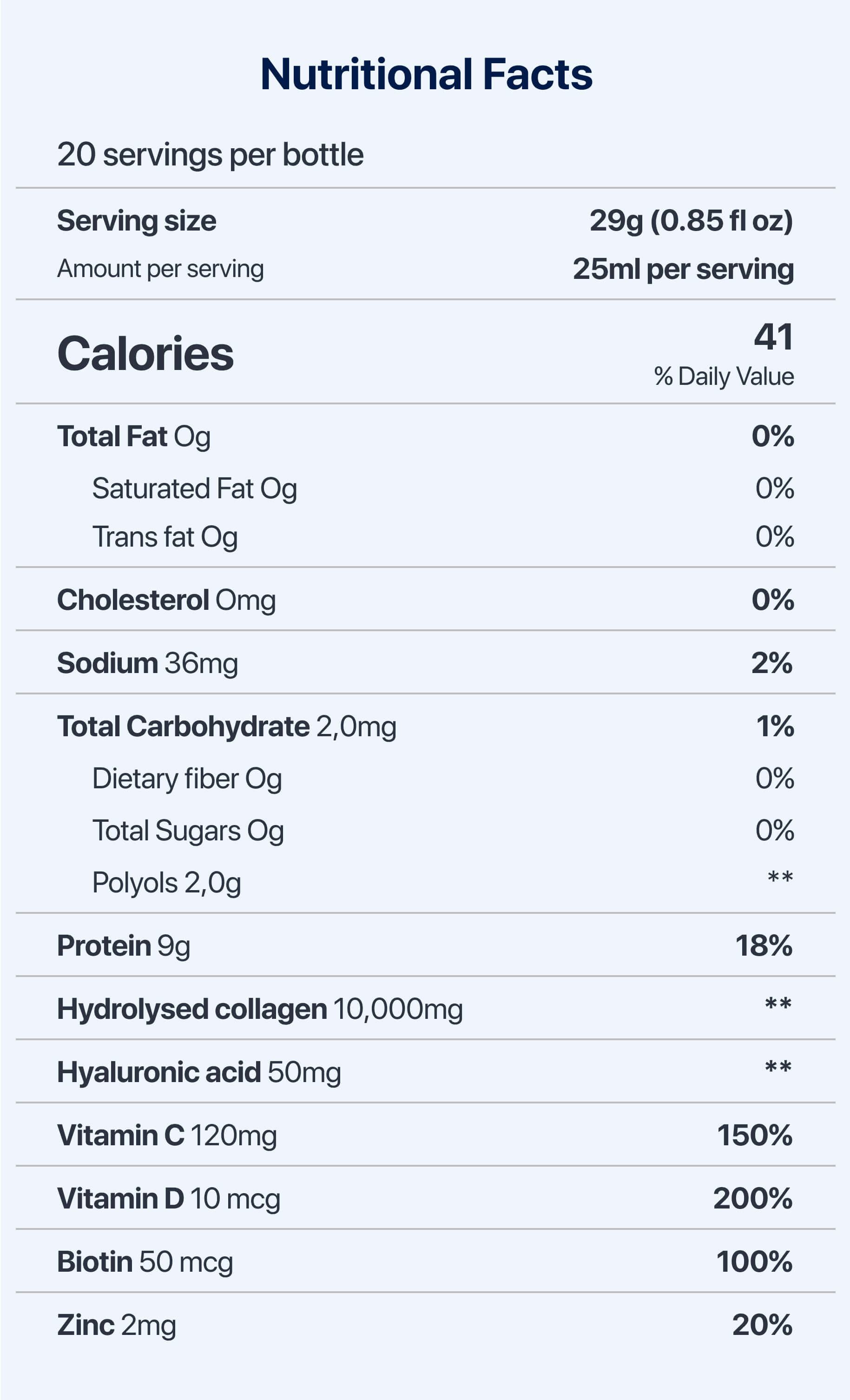Click the Zinc 2mg row label

[x=117, y=1325]
